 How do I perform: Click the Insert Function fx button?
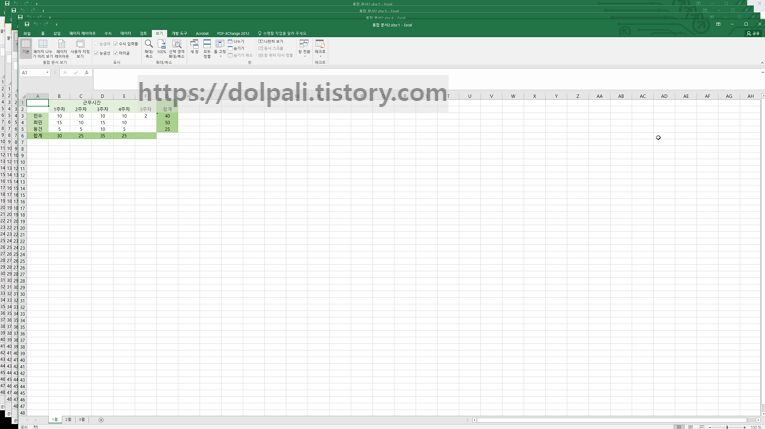click(x=86, y=73)
